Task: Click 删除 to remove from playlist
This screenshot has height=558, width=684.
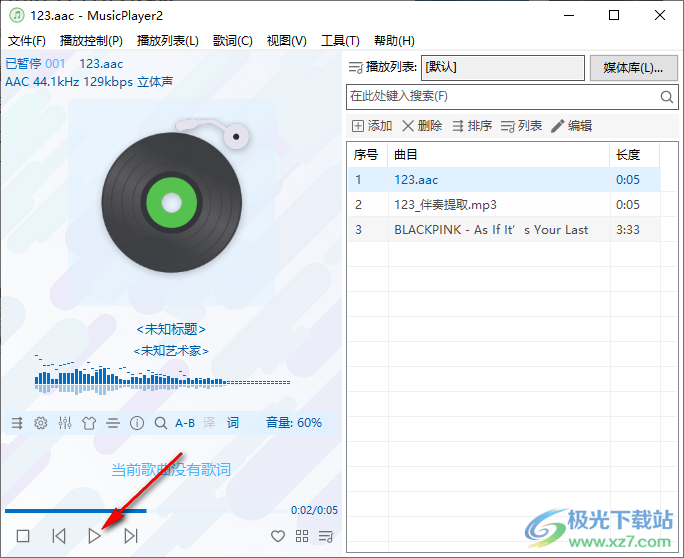Action: pyautogui.click(x=422, y=126)
